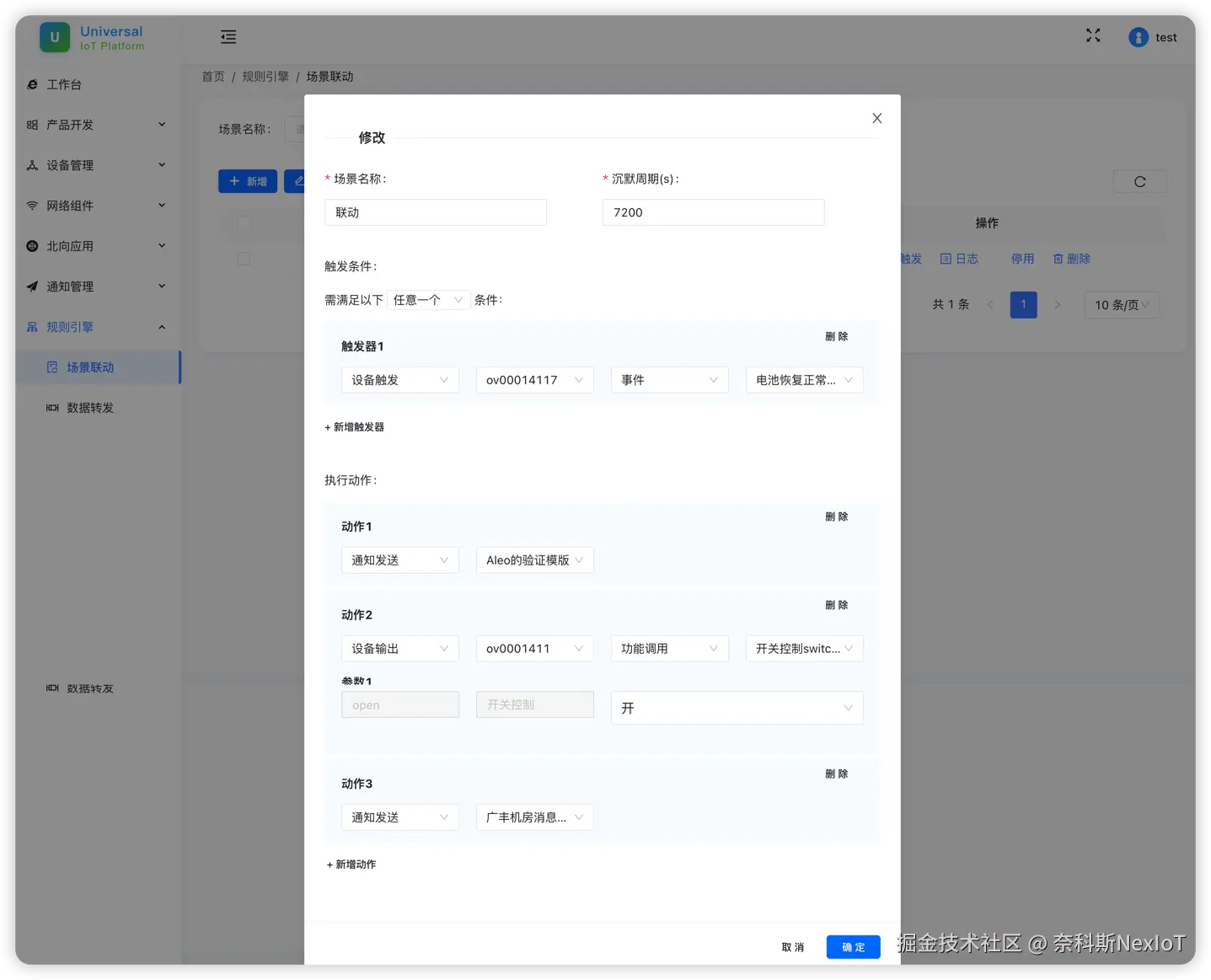Enter fullscreen mode
Viewport: 1211px width, 980px height.
(1093, 35)
